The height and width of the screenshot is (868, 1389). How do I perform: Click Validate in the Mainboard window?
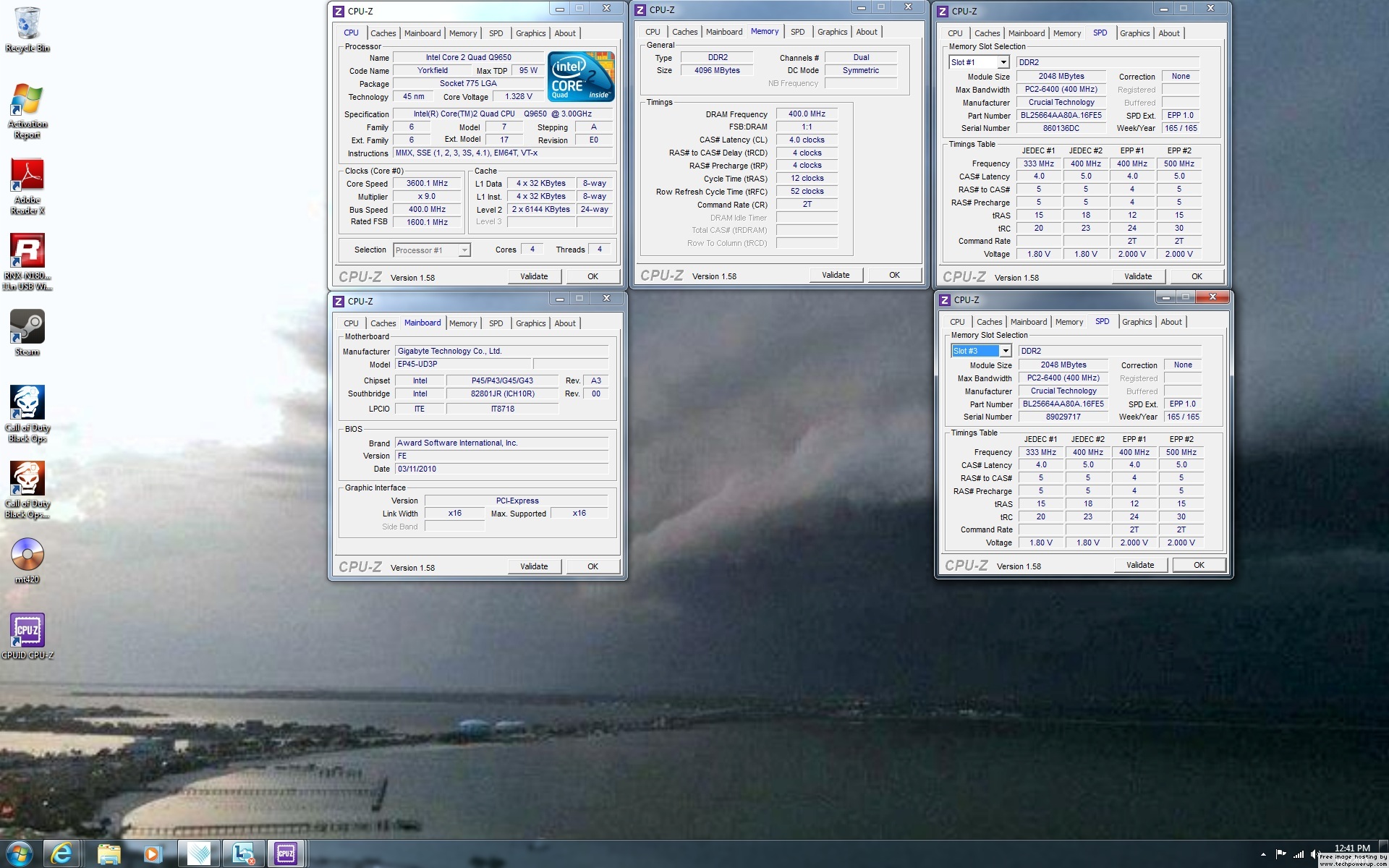pos(534,566)
